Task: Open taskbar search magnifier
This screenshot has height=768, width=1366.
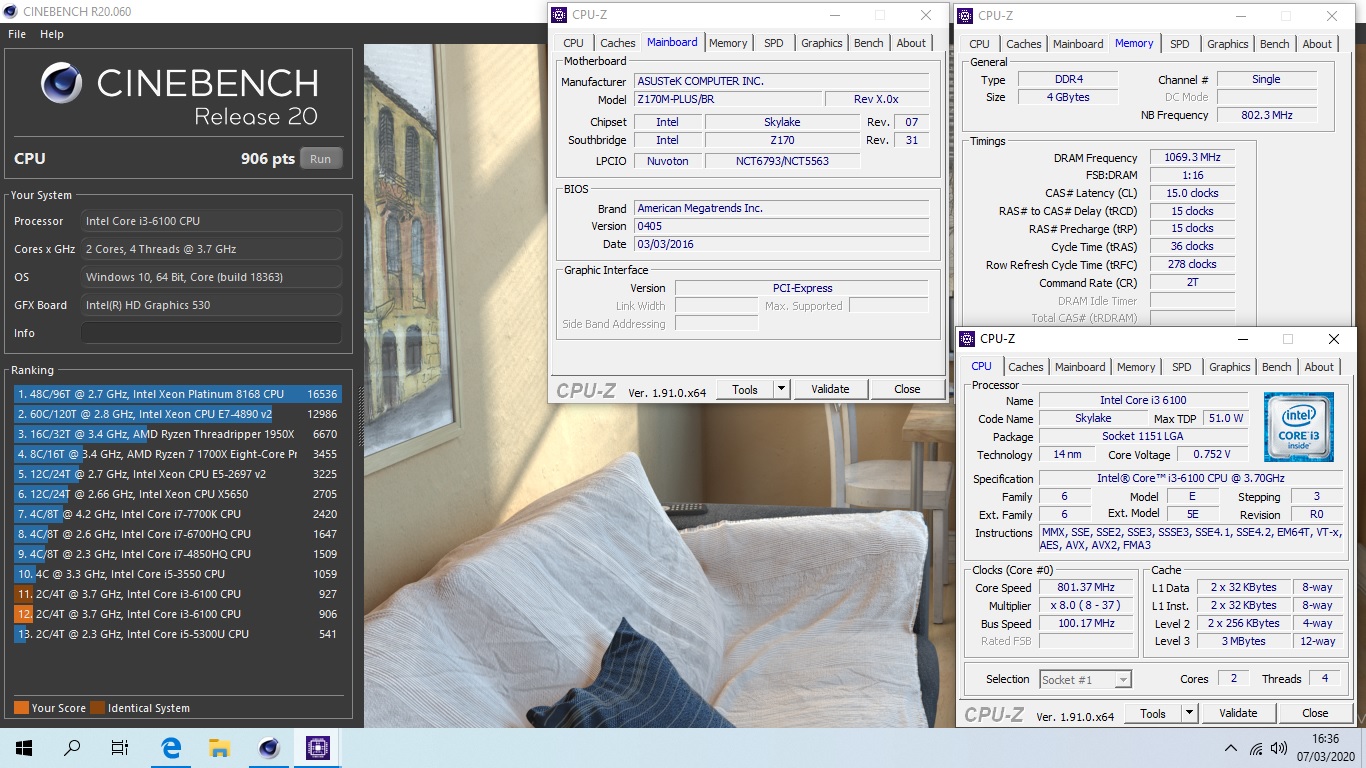Action: point(72,748)
